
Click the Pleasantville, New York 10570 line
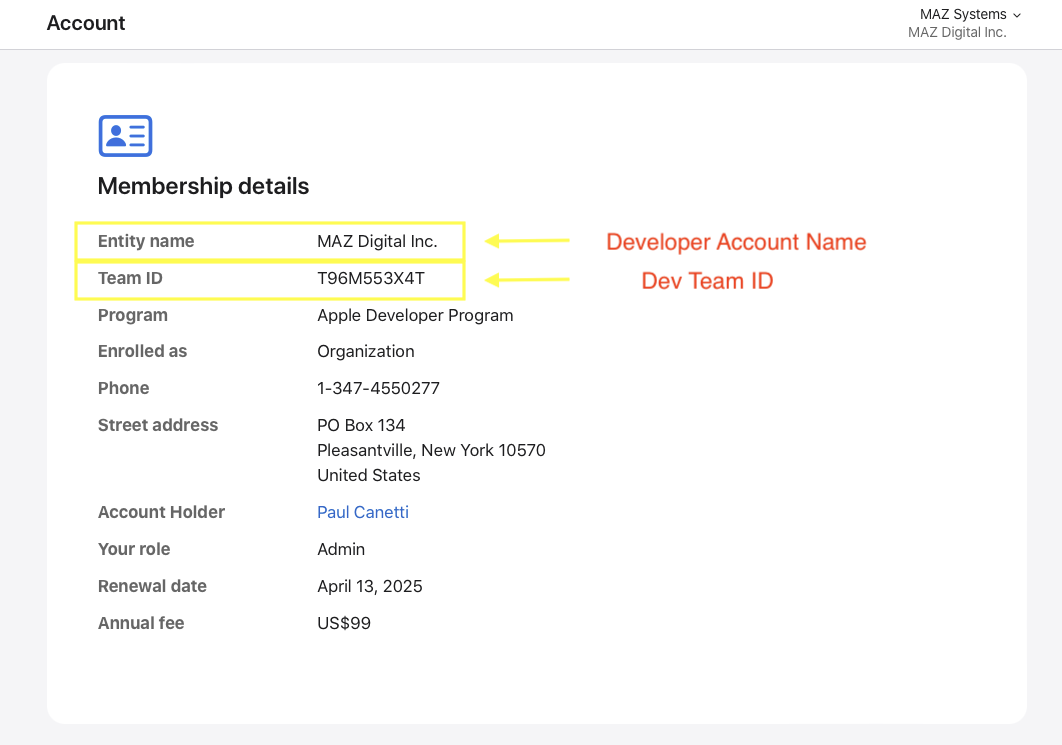pos(431,450)
